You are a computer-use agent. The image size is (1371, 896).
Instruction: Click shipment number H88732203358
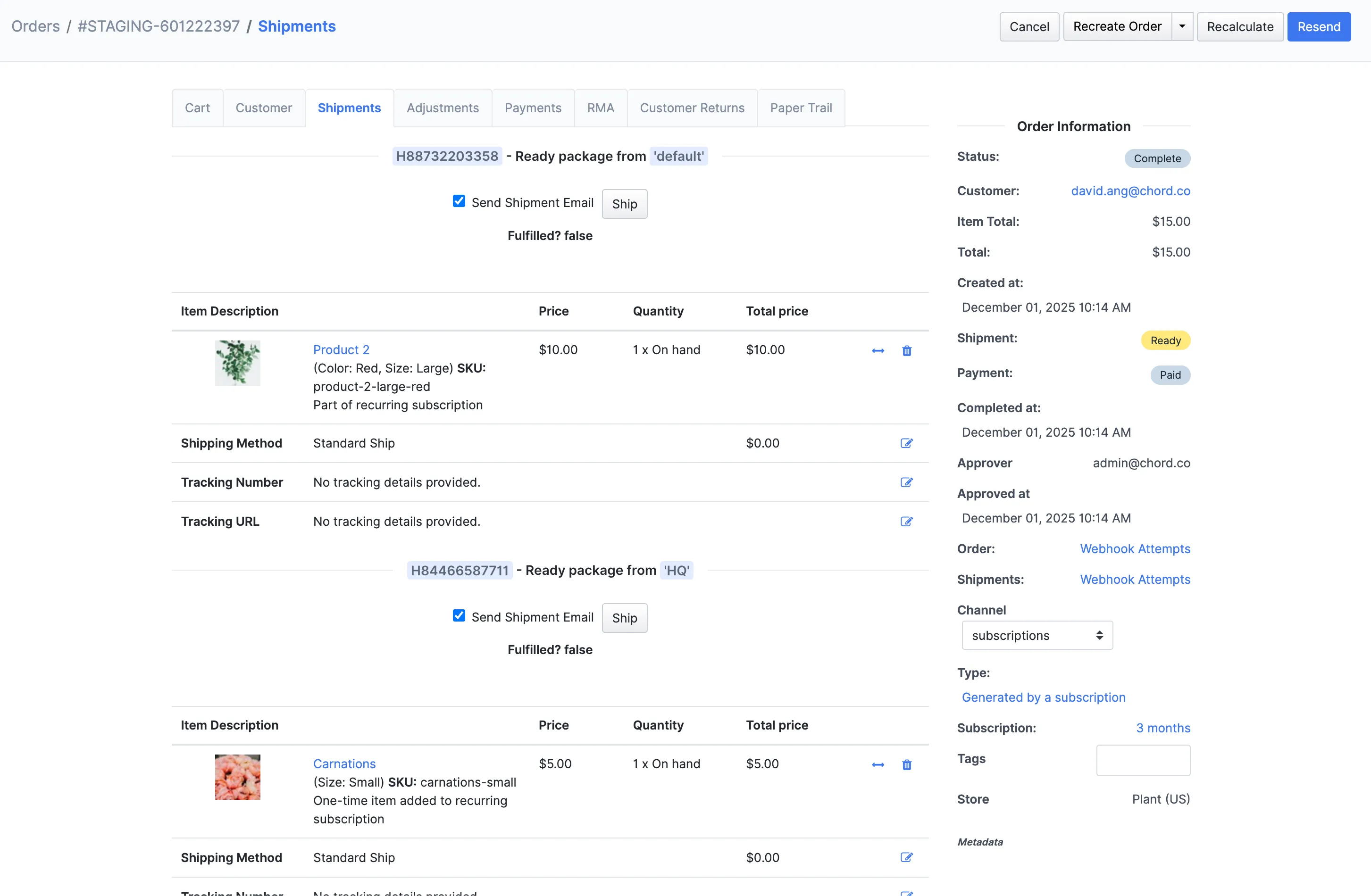pyautogui.click(x=447, y=156)
